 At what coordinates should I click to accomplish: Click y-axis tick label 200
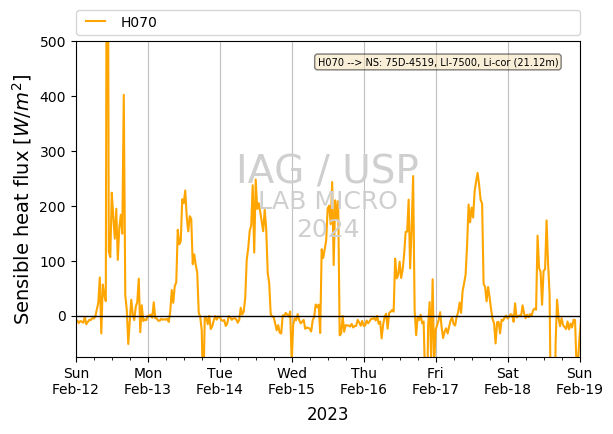click(53, 207)
